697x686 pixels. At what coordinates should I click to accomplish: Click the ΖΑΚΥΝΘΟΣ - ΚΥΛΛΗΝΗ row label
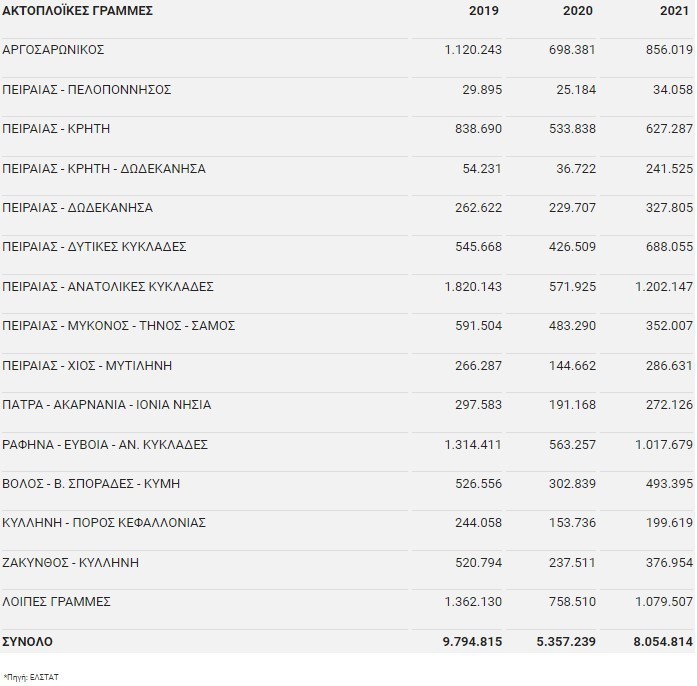point(70,563)
